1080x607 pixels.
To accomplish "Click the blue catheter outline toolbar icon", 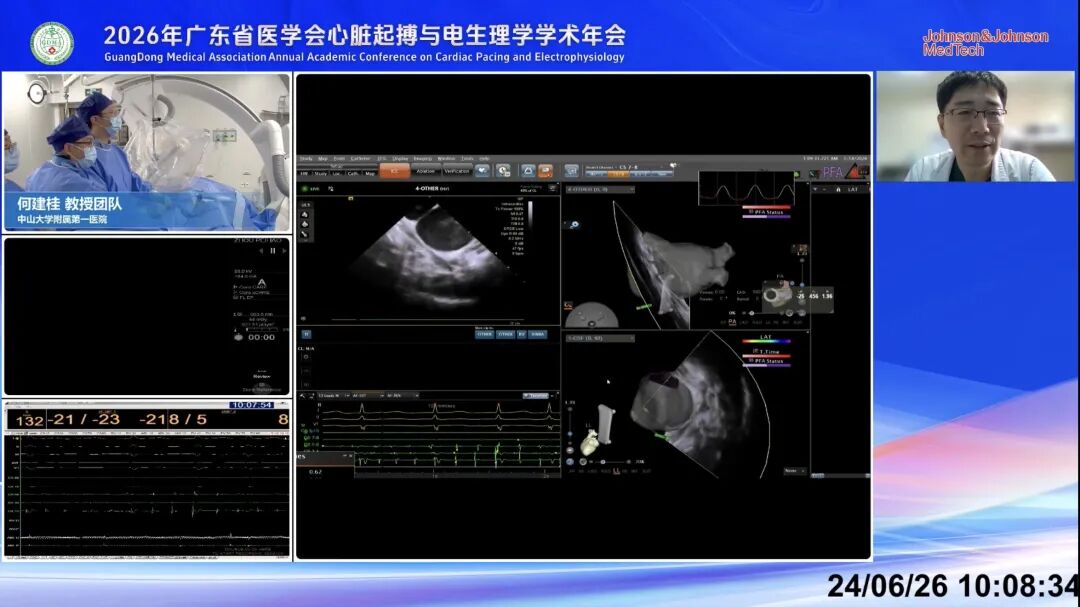I will (x=528, y=171).
